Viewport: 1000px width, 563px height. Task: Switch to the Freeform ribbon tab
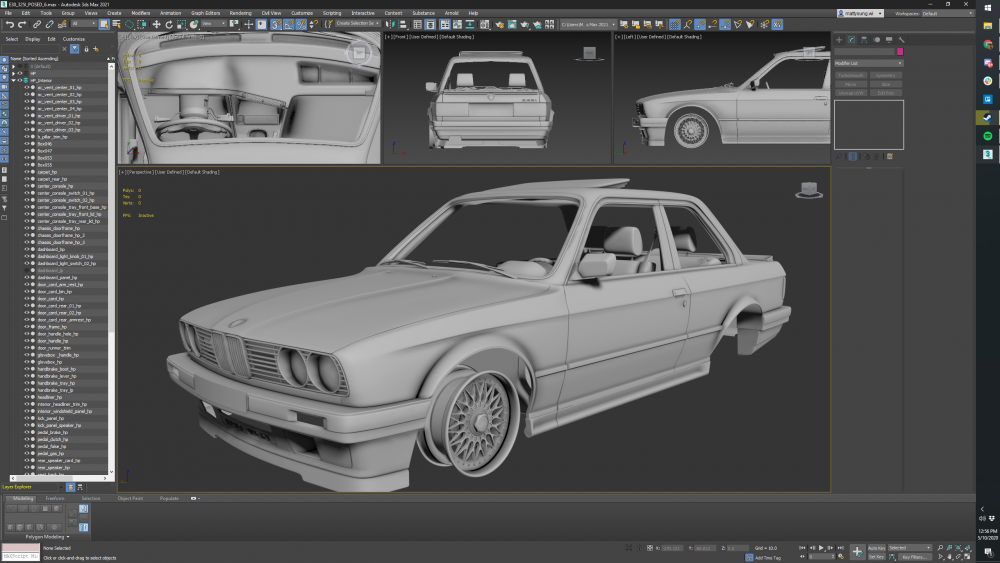tap(55, 498)
